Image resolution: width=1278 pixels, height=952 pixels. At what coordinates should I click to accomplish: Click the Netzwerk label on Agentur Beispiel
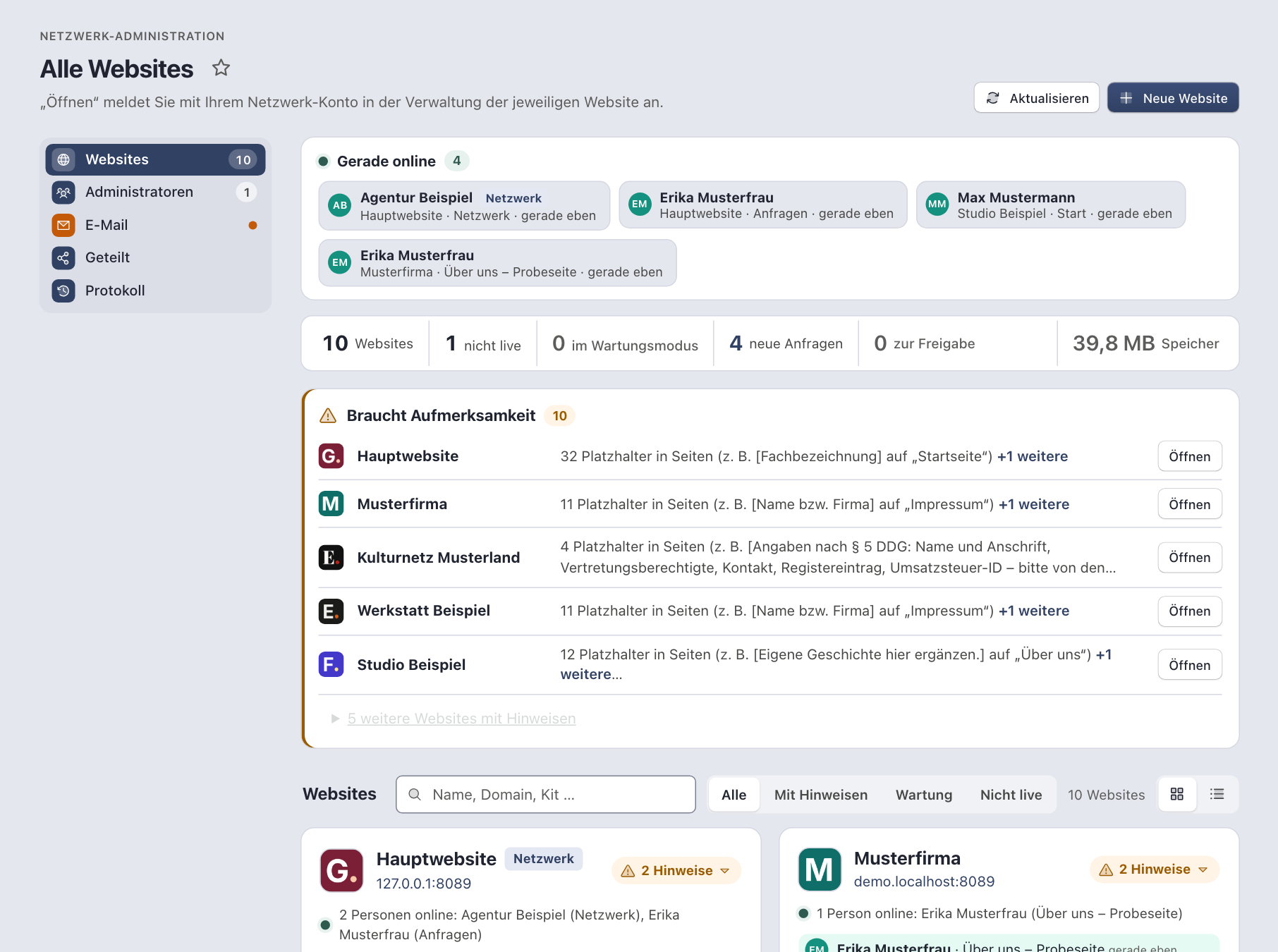(513, 198)
